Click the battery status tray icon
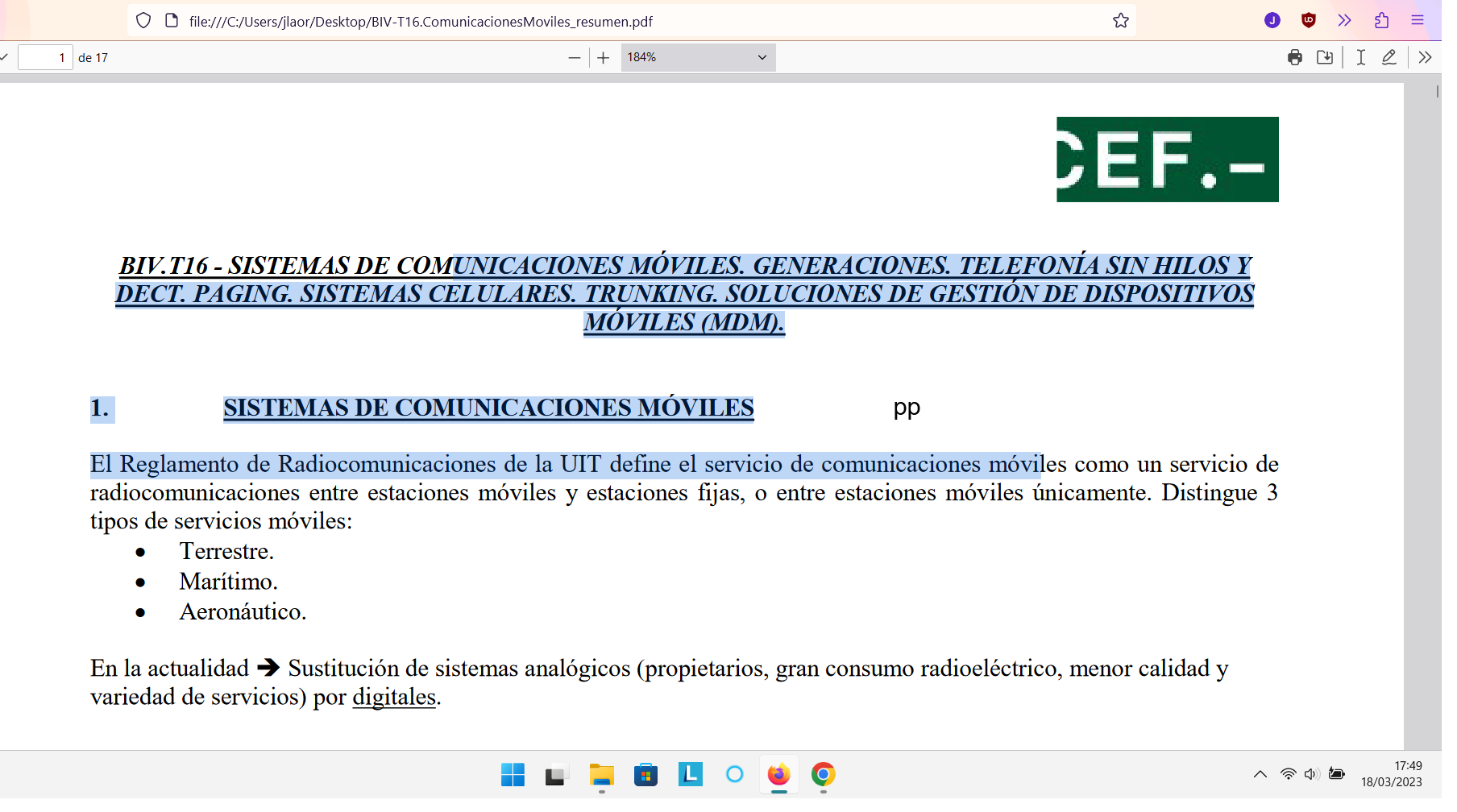 click(1337, 774)
